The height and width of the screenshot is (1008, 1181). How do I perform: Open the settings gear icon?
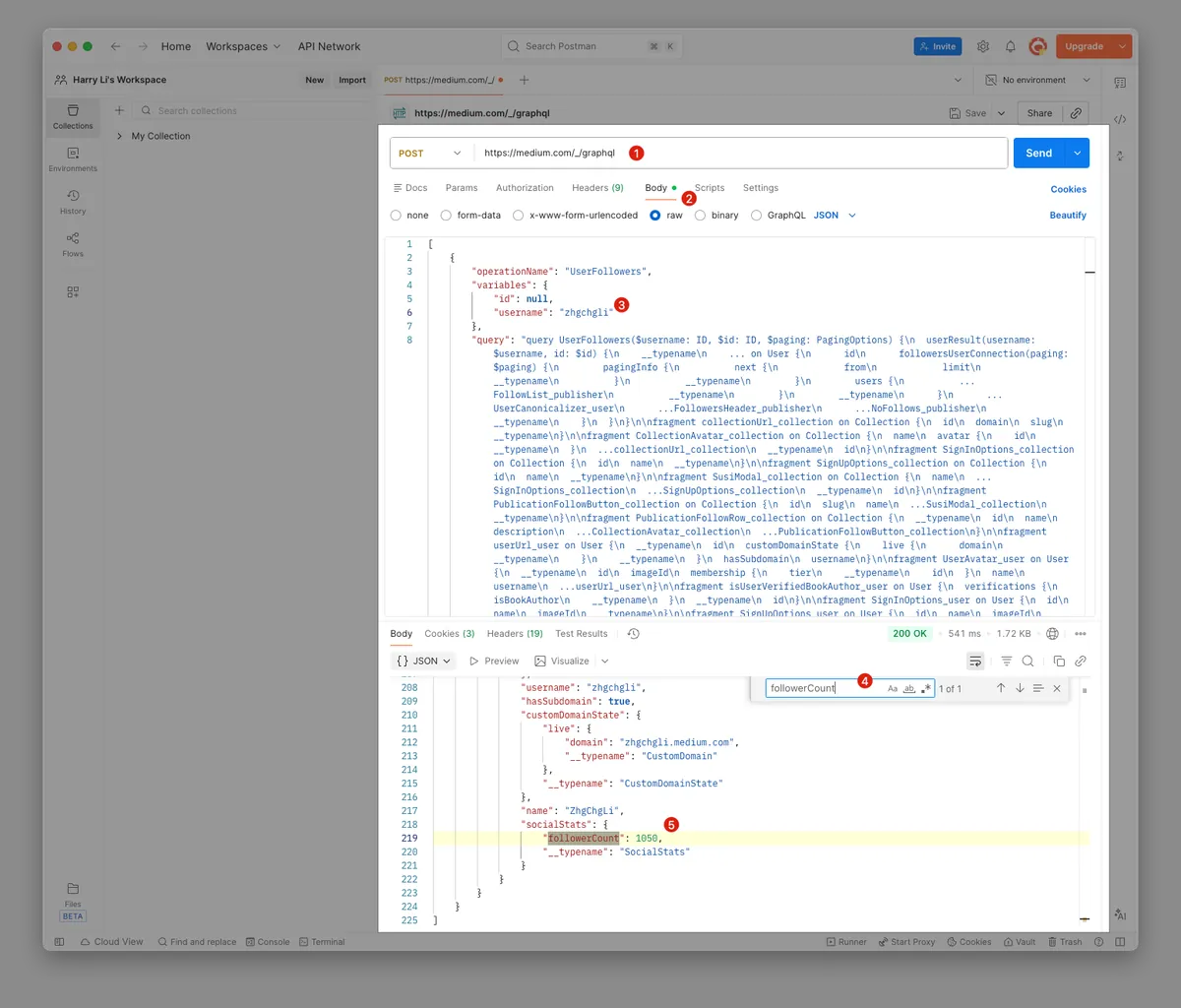pos(982,46)
